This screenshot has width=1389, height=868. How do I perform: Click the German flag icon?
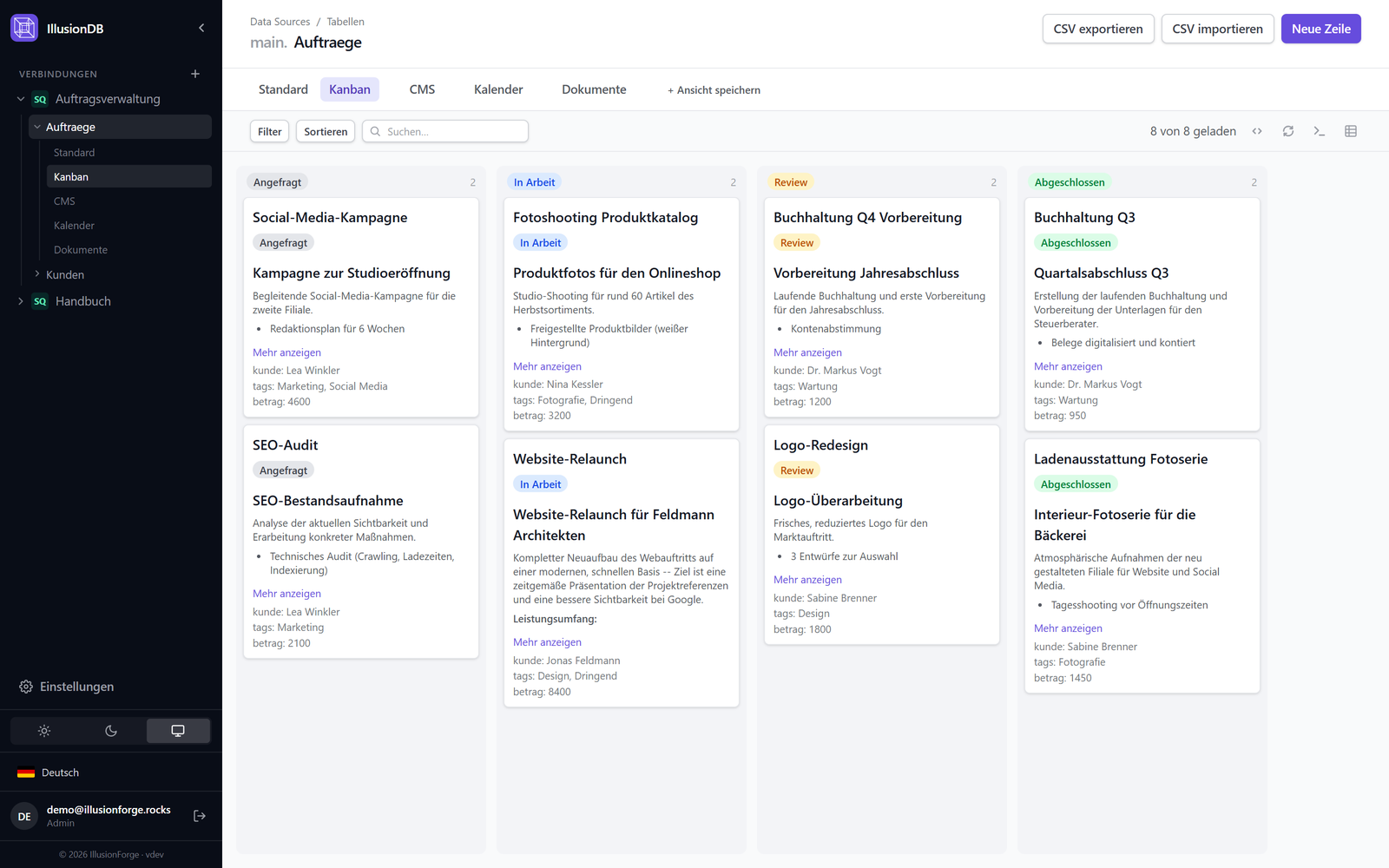click(26, 773)
